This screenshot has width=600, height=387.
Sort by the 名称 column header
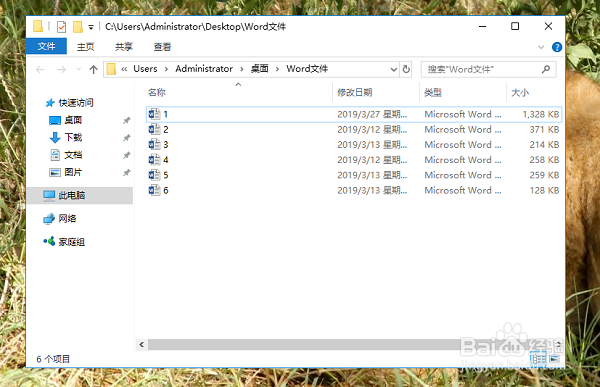[157, 92]
